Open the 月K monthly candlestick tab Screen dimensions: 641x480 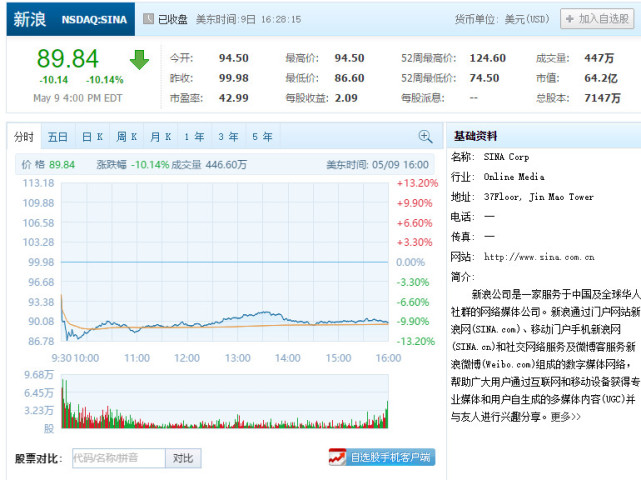coord(160,137)
